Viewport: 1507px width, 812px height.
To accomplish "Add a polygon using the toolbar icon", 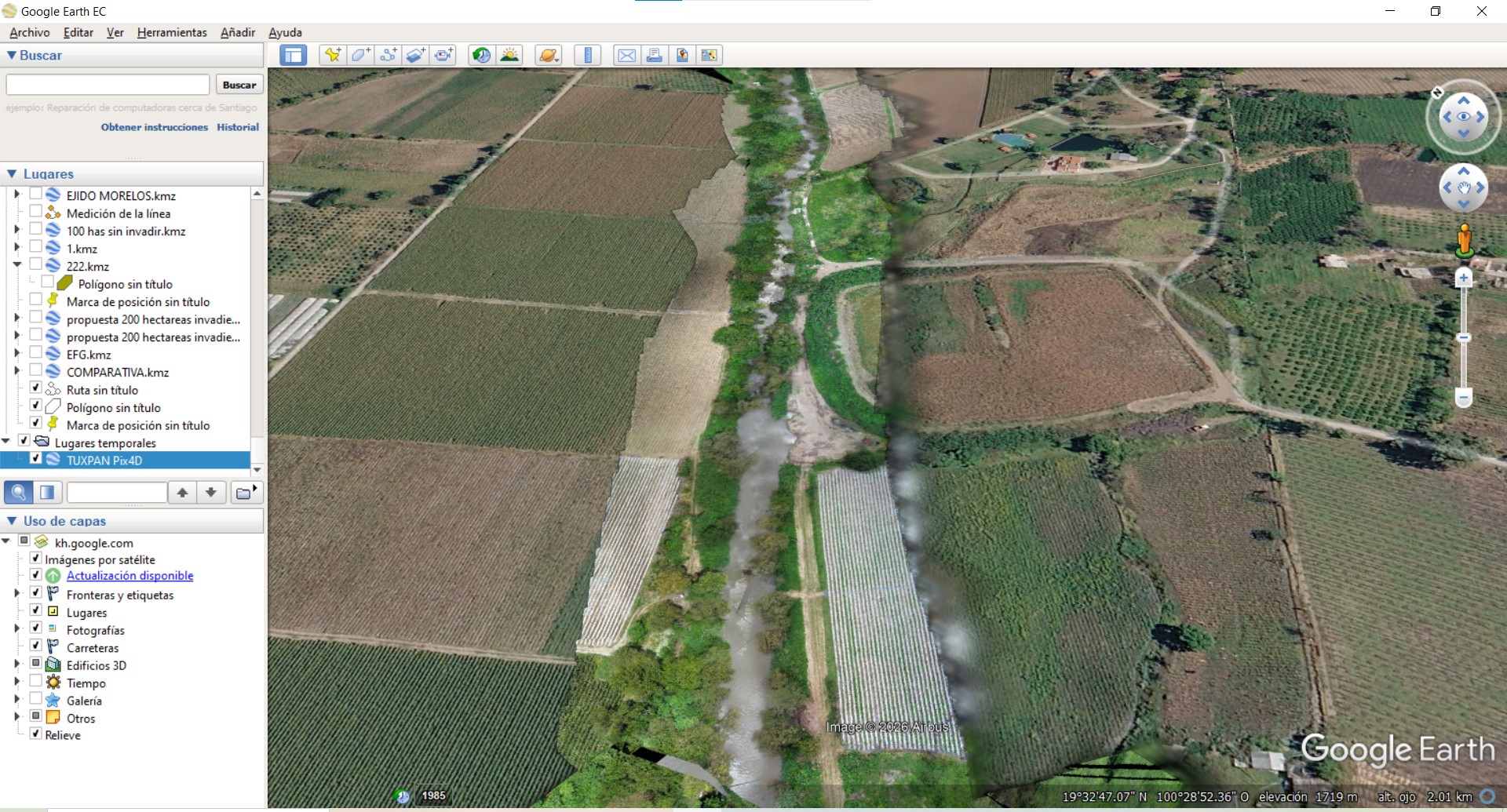I will tap(360, 55).
